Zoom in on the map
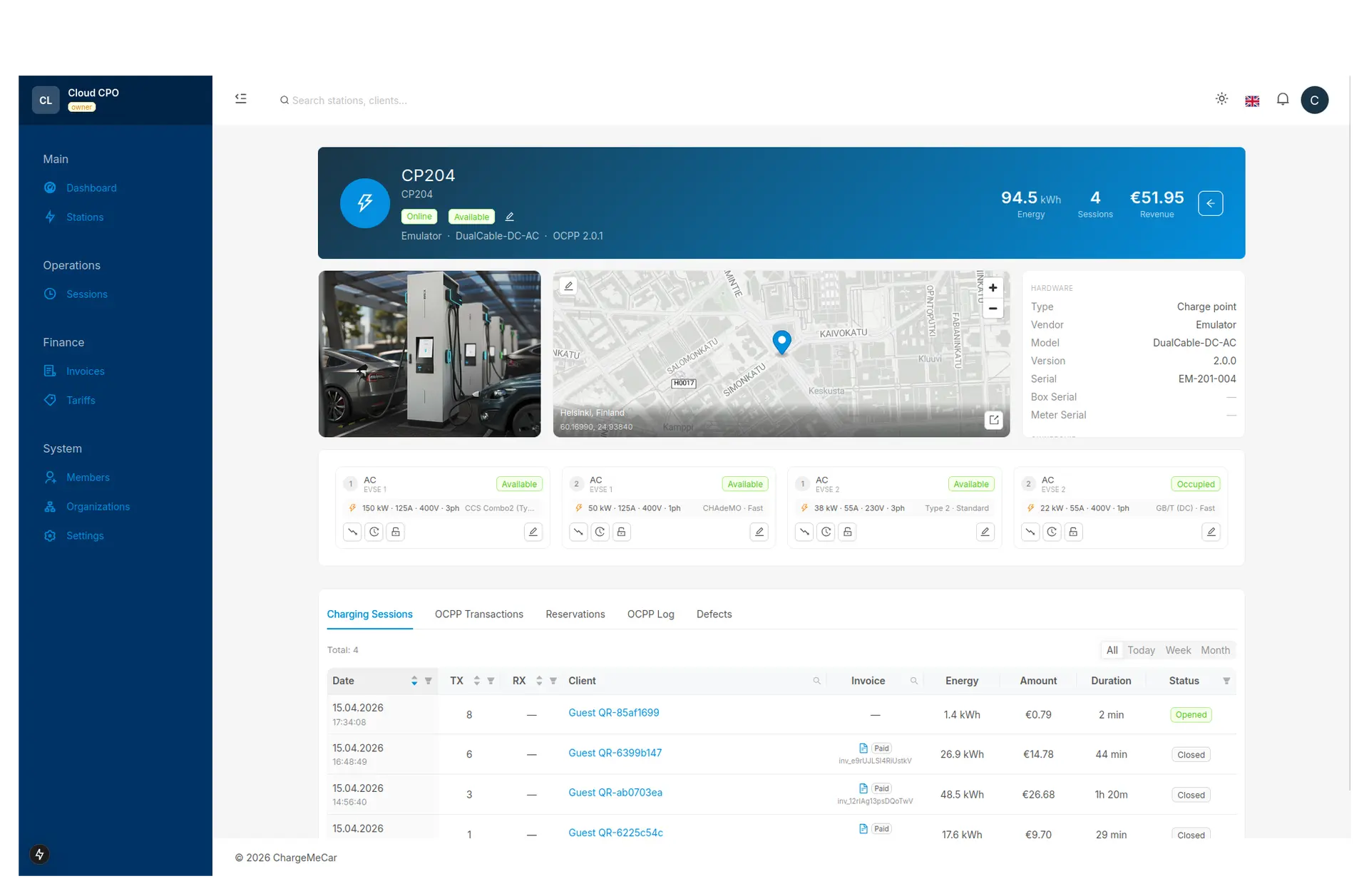Screen dimensions: 1369x896 (993, 288)
